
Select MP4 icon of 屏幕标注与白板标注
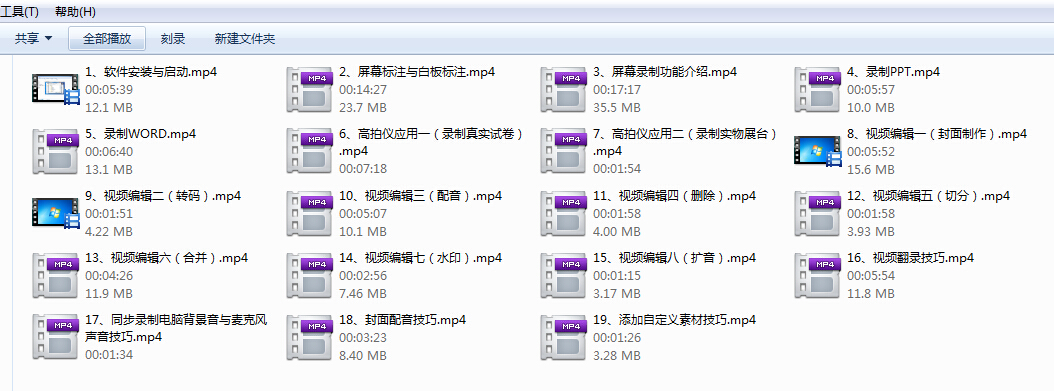click(x=309, y=89)
